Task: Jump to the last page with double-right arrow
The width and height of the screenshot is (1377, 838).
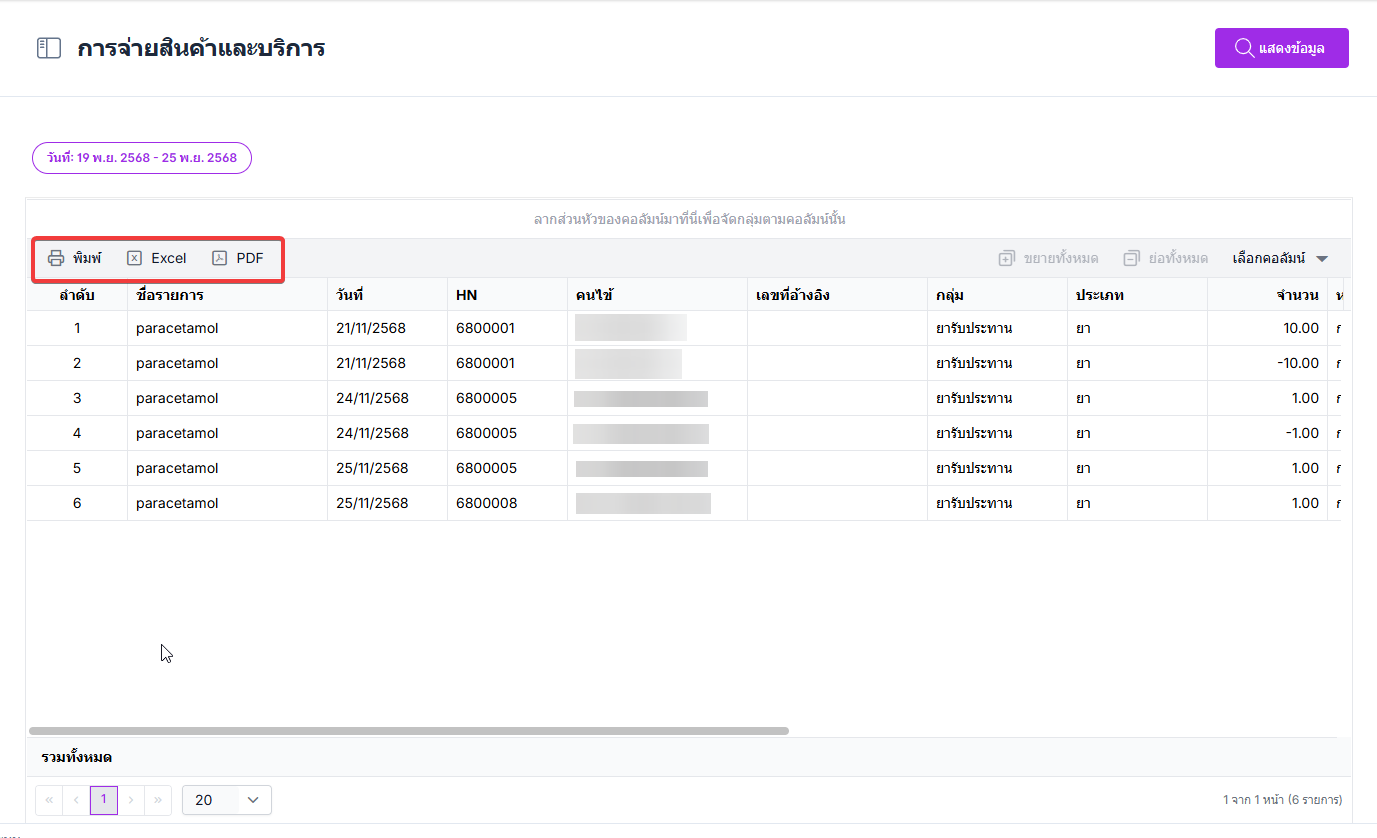Action: pyautogui.click(x=158, y=800)
